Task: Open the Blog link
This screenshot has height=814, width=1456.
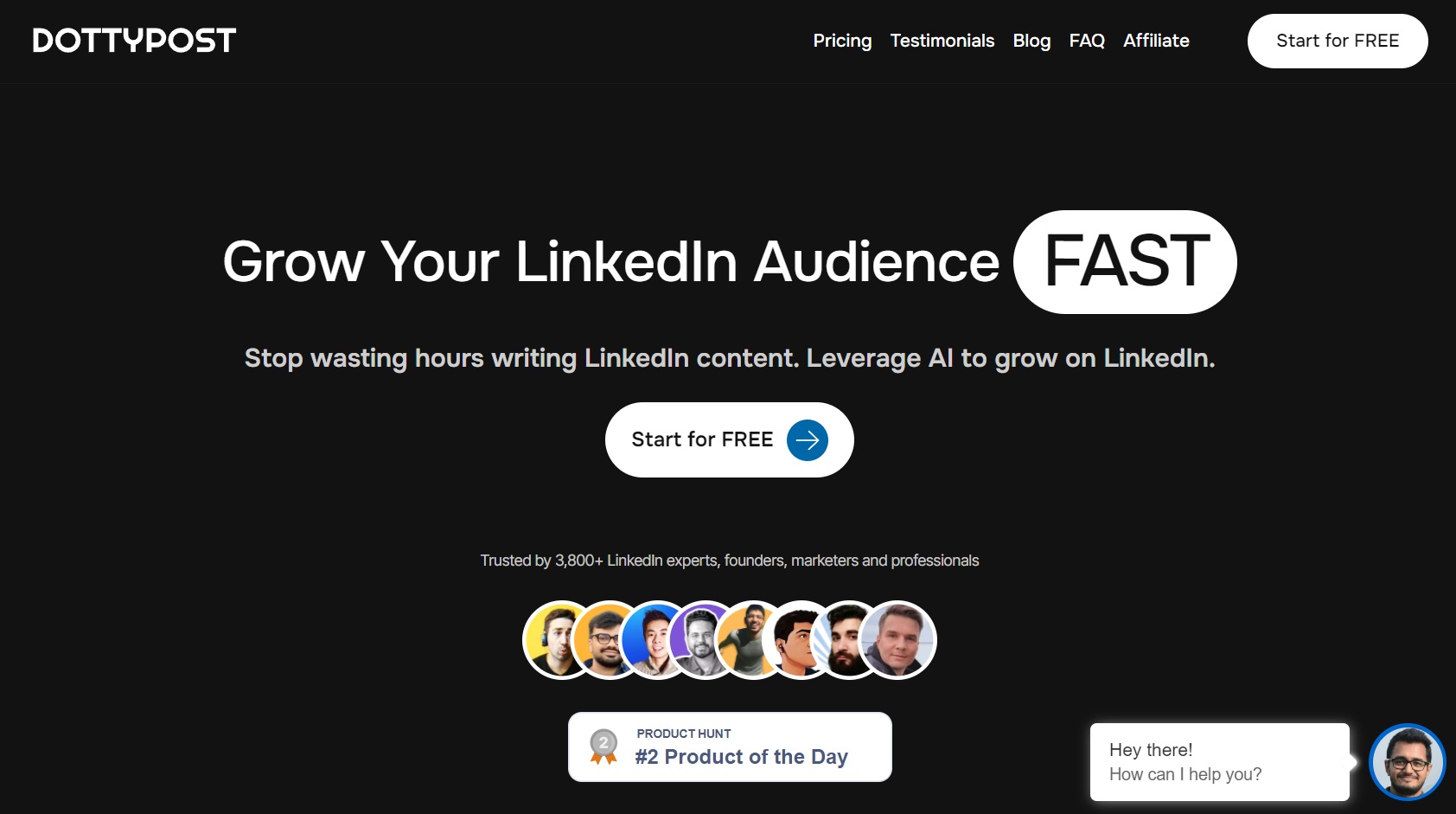Action: [1031, 41]
